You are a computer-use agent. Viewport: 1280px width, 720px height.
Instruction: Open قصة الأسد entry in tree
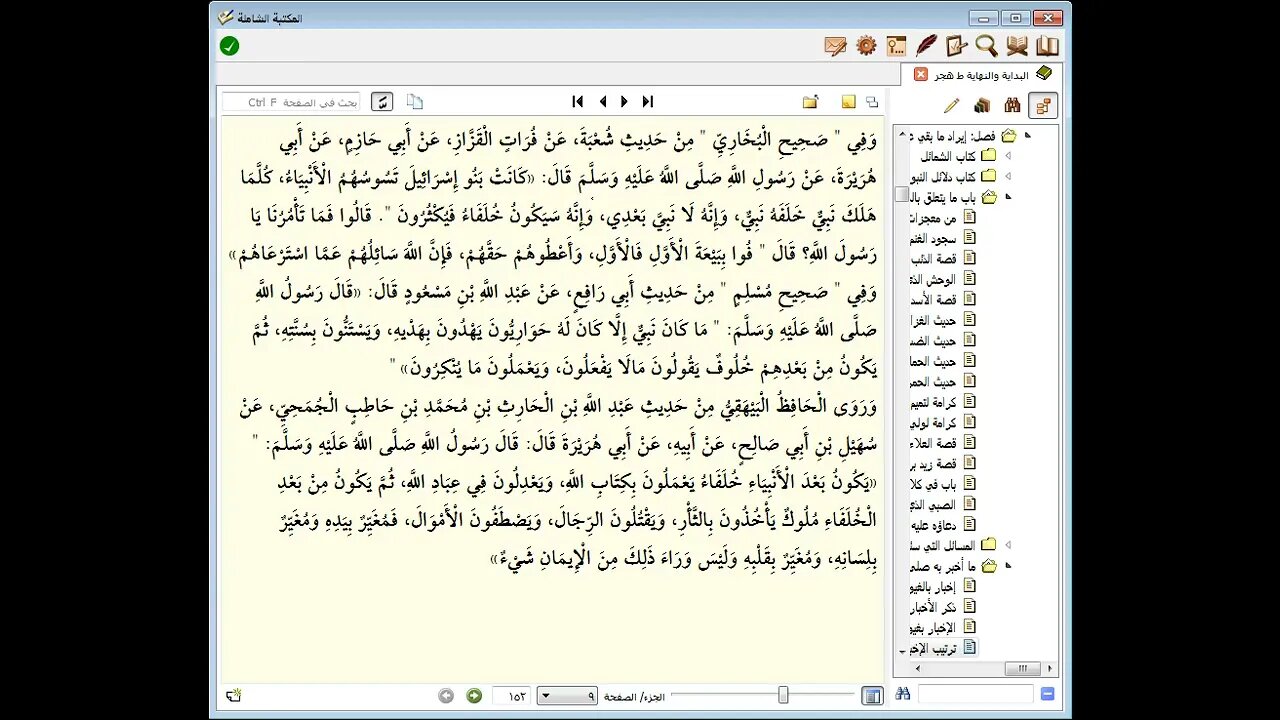[943, 299]
